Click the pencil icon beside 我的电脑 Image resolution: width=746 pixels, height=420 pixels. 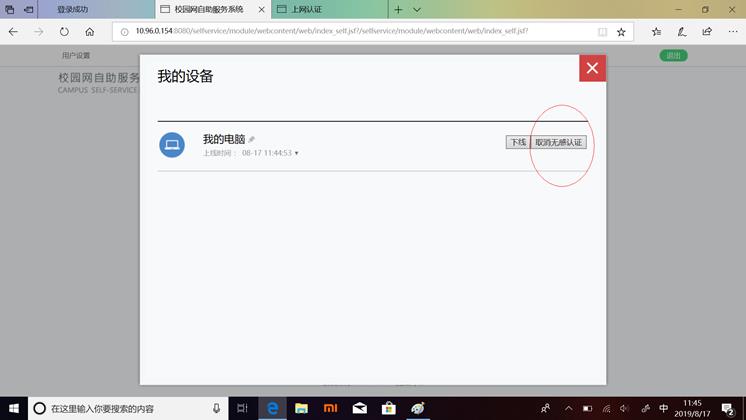tap(252, 140)
